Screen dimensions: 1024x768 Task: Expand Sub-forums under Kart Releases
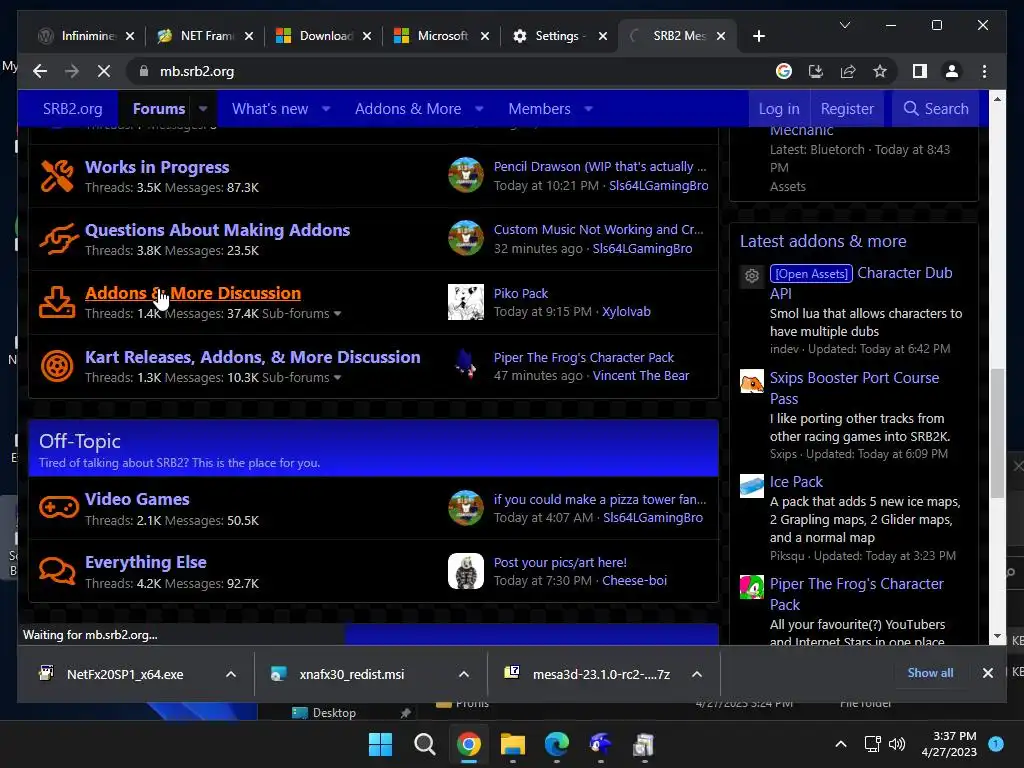pos(302,377)
